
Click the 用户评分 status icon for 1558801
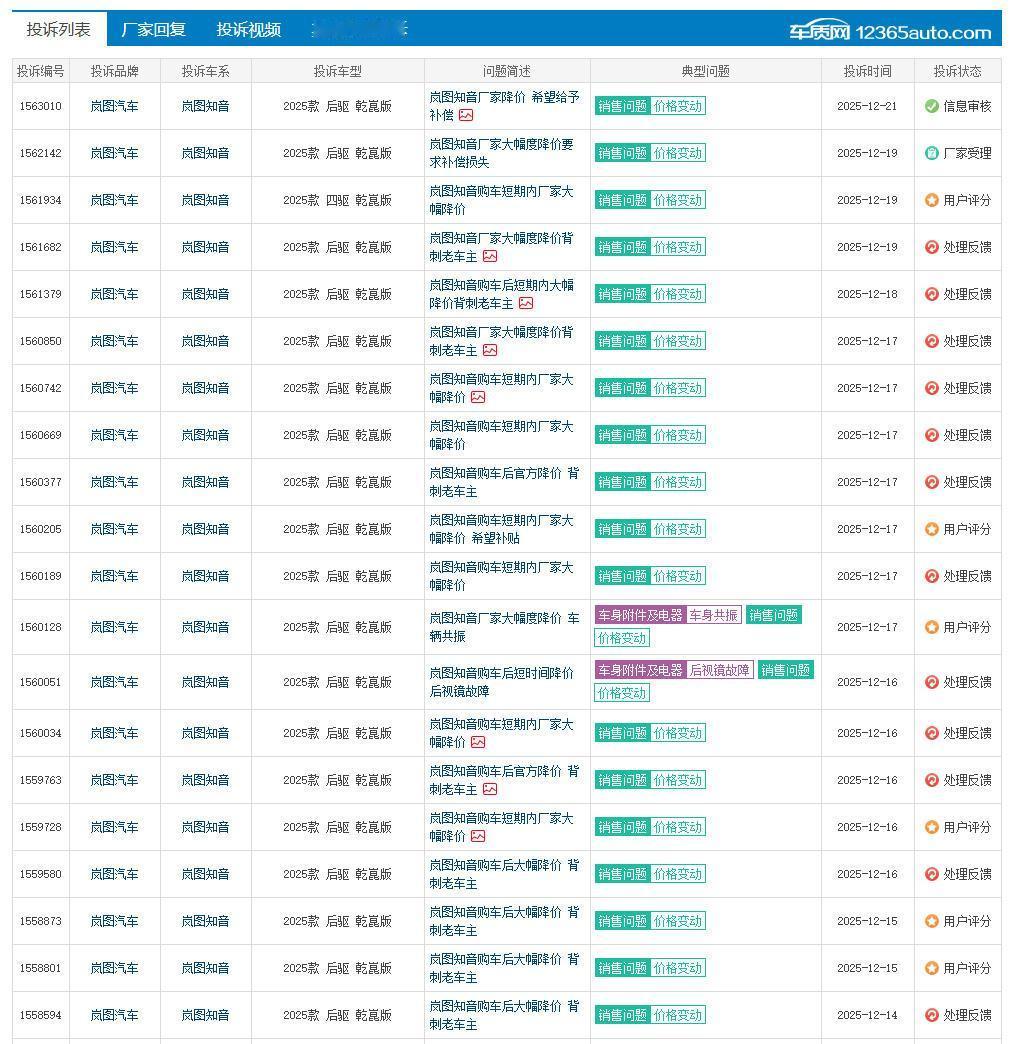[x=931, y=968]
